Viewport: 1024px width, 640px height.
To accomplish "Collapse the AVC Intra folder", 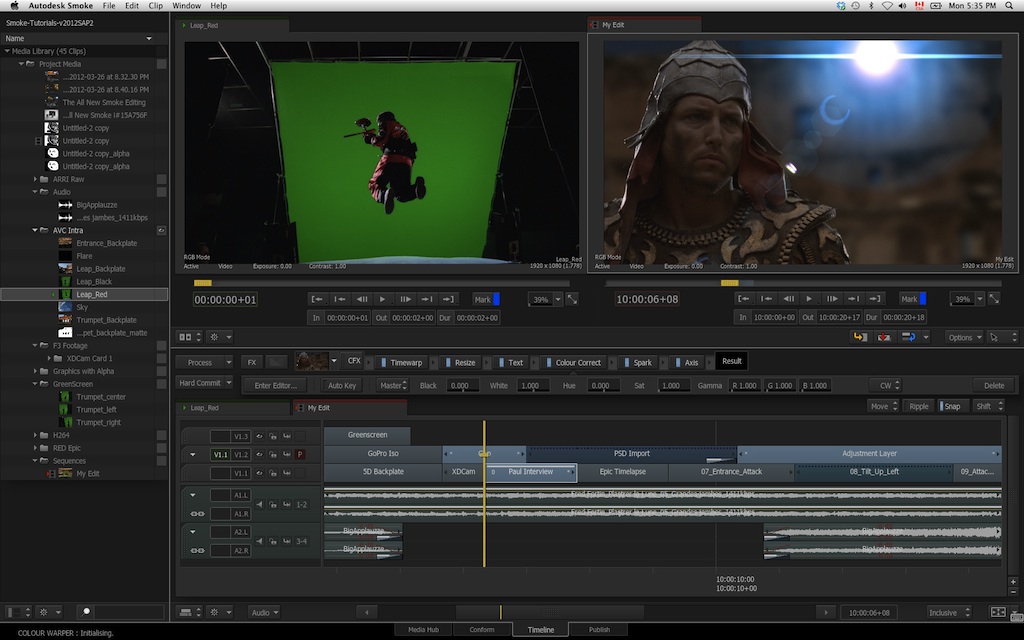I will pyautogui.click(x=35, y=230).
